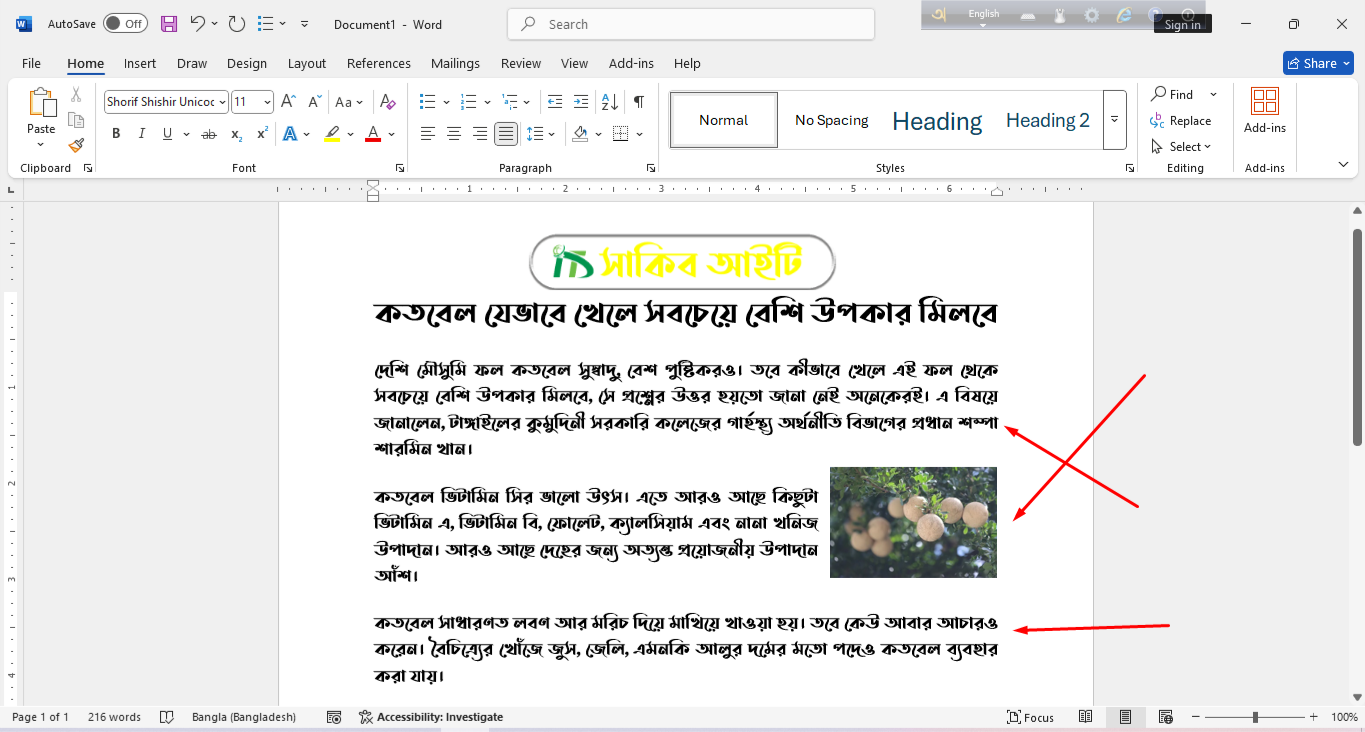The image size is (1365, 732).
Task: Click the Clear All Formatting icon
Action: [388, 102]
